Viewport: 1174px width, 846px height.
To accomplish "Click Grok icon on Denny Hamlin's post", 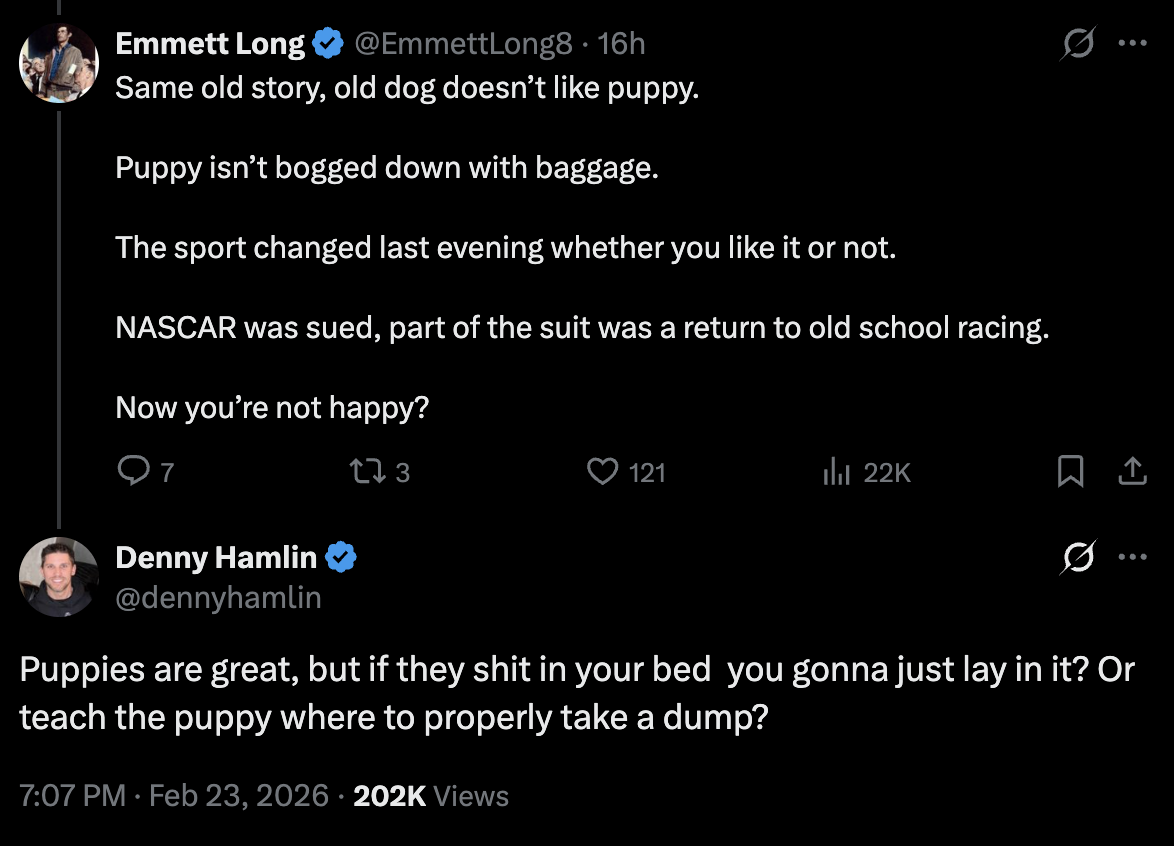I will tap(1079, 557).
